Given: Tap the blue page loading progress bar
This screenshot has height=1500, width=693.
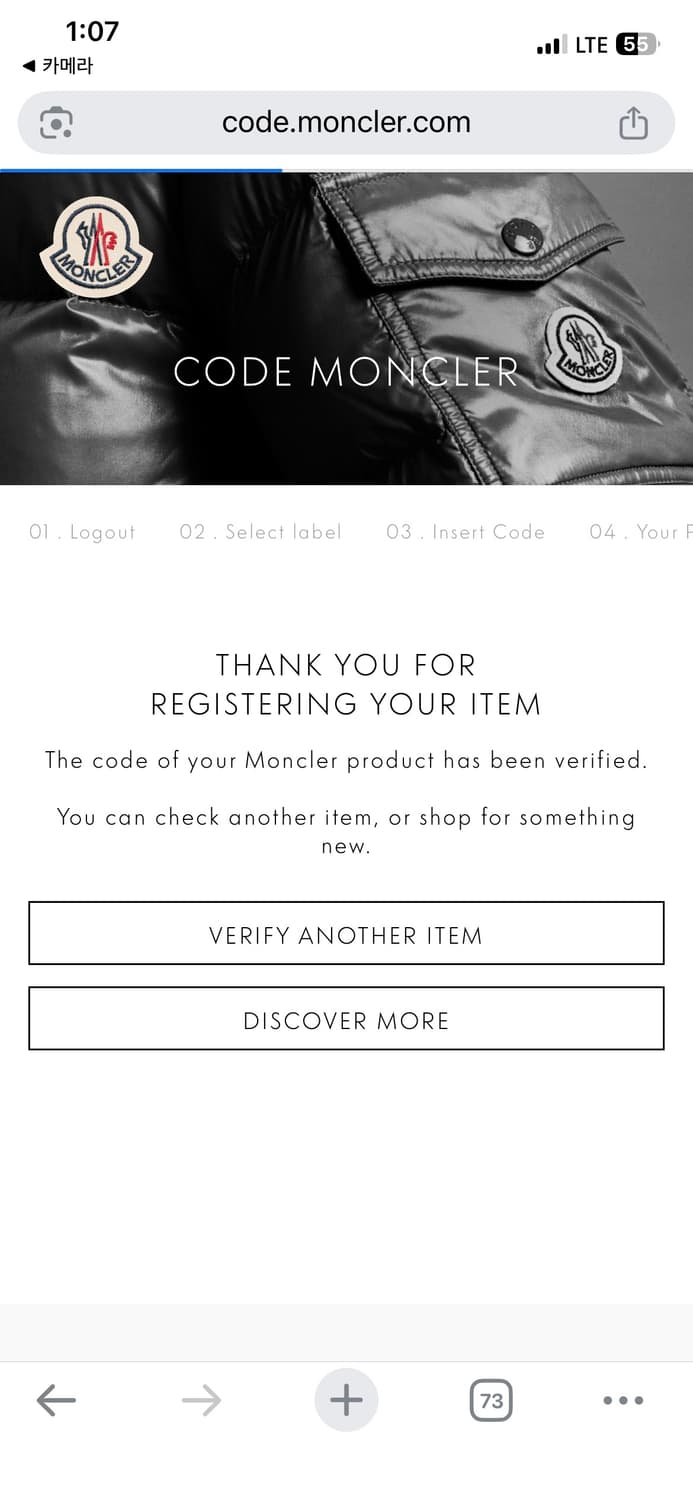Looking at the screenshot, I should pyautogui.click(x=141, y=170).
